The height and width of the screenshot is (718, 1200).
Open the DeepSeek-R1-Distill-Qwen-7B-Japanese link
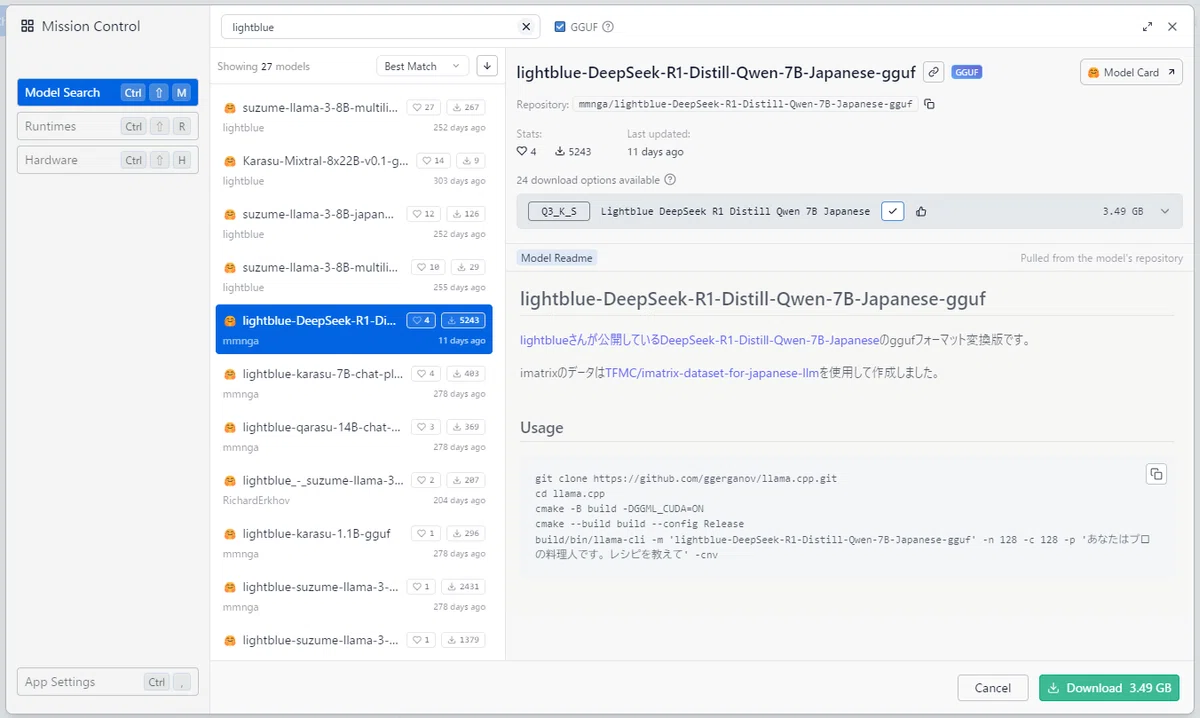coord(769,340)
